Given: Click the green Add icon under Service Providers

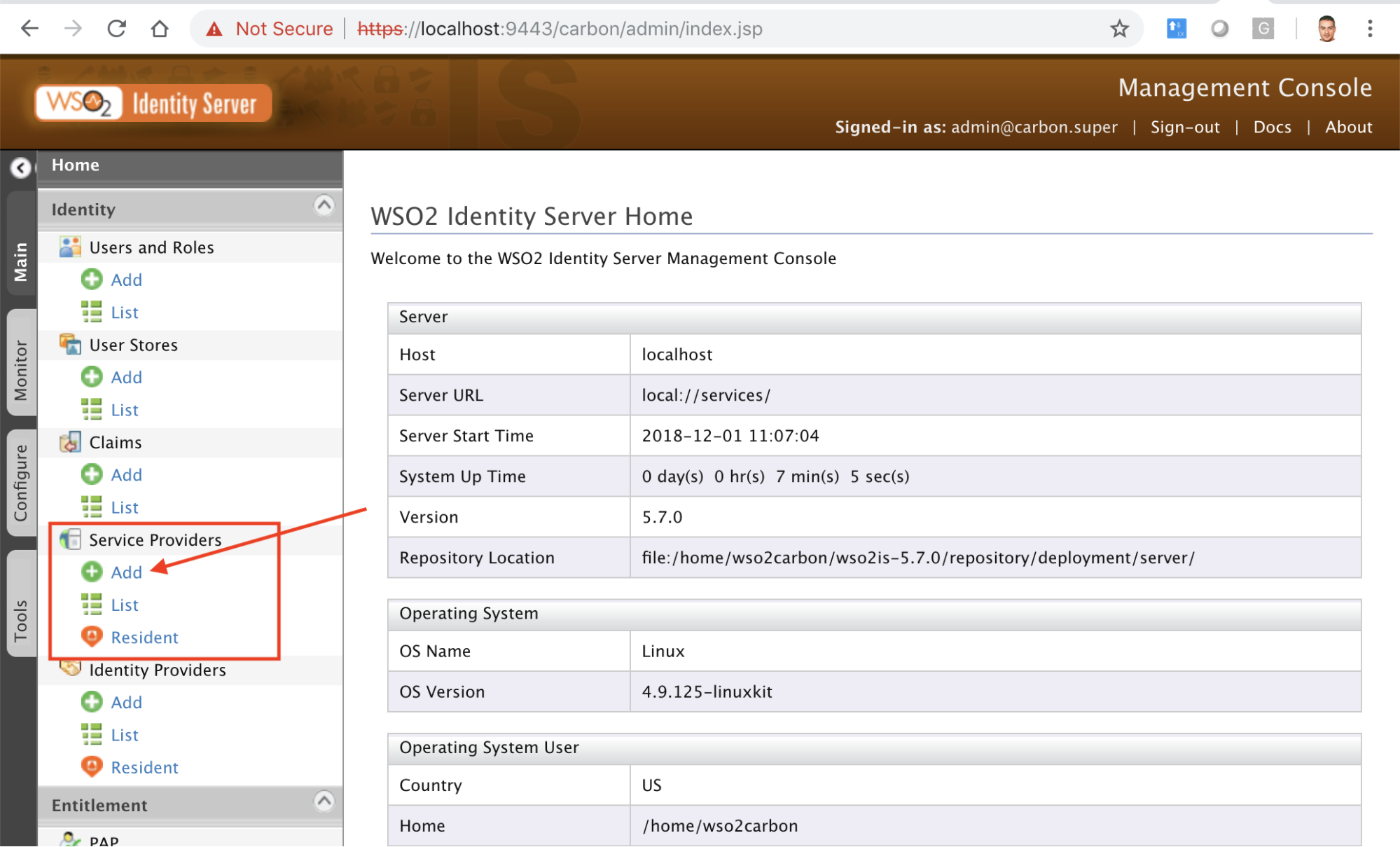Looking at the screenshot, I should coord(92,572).
